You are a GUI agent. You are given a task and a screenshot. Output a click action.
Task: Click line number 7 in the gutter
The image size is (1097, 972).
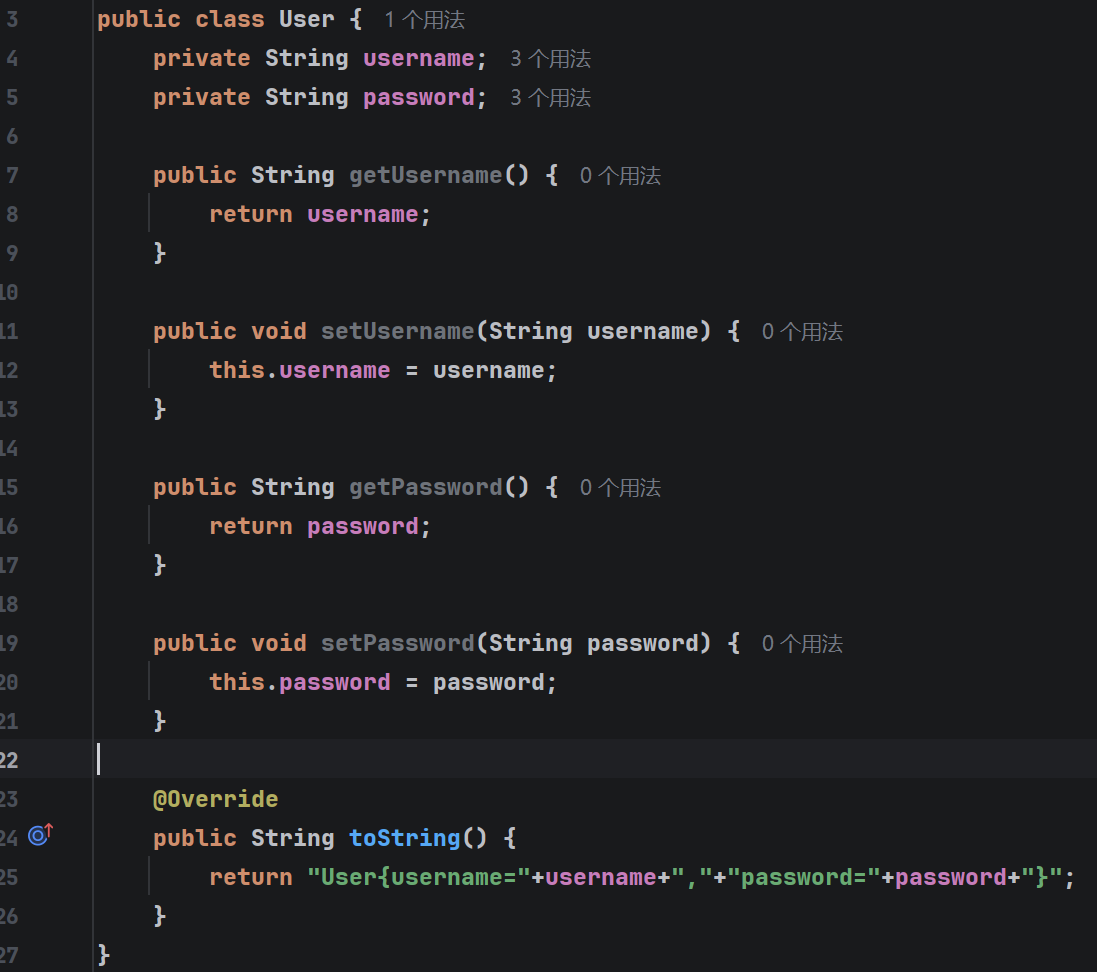tap(12, 175)
